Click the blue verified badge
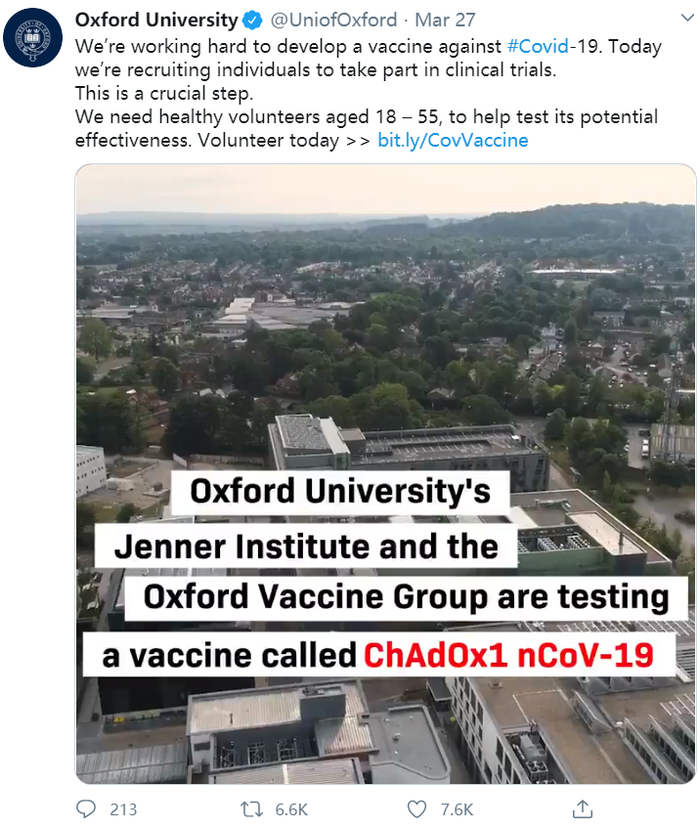 pos(255,20)
